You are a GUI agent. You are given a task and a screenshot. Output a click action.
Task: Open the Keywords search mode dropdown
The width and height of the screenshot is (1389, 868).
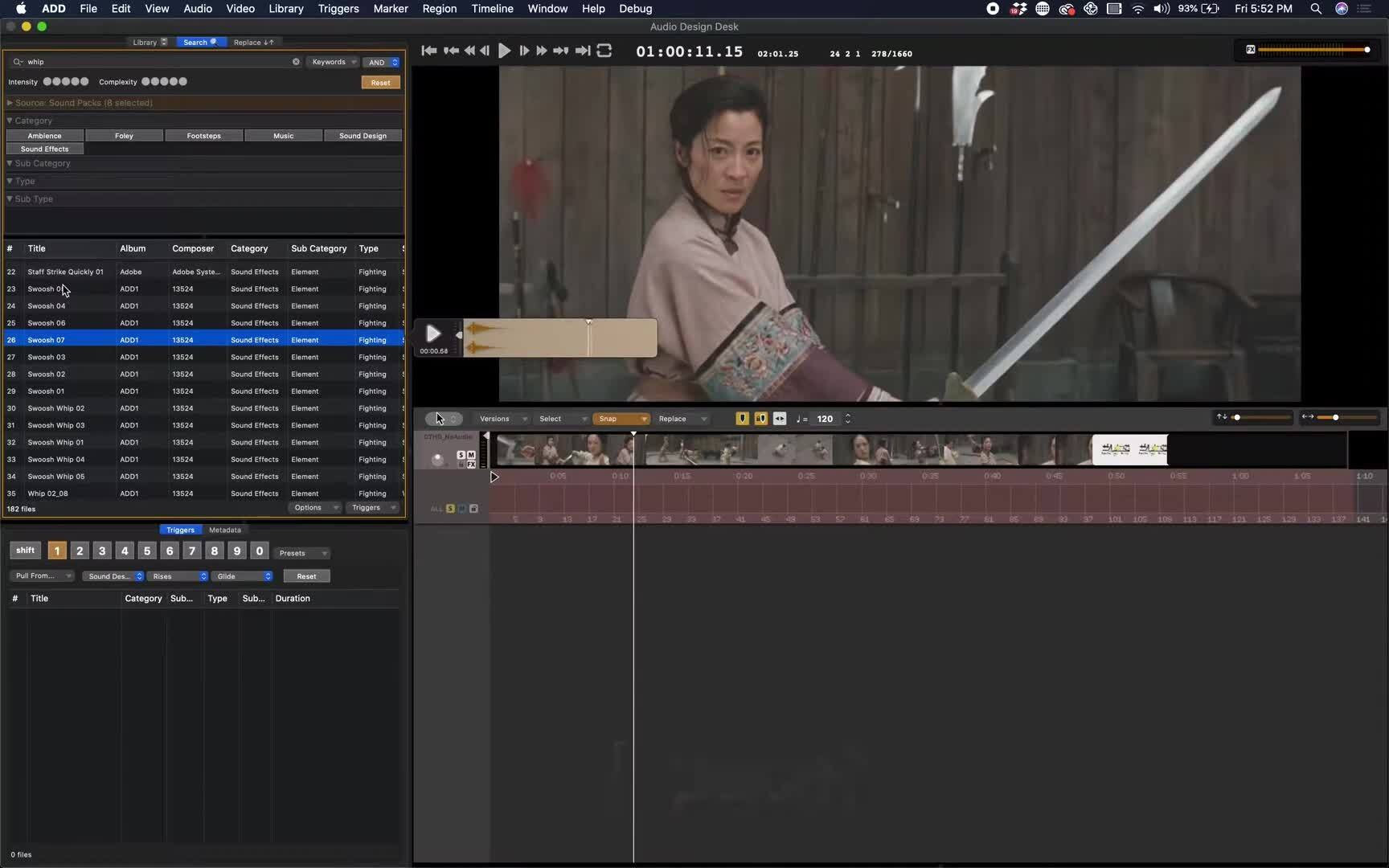(333, 62)
